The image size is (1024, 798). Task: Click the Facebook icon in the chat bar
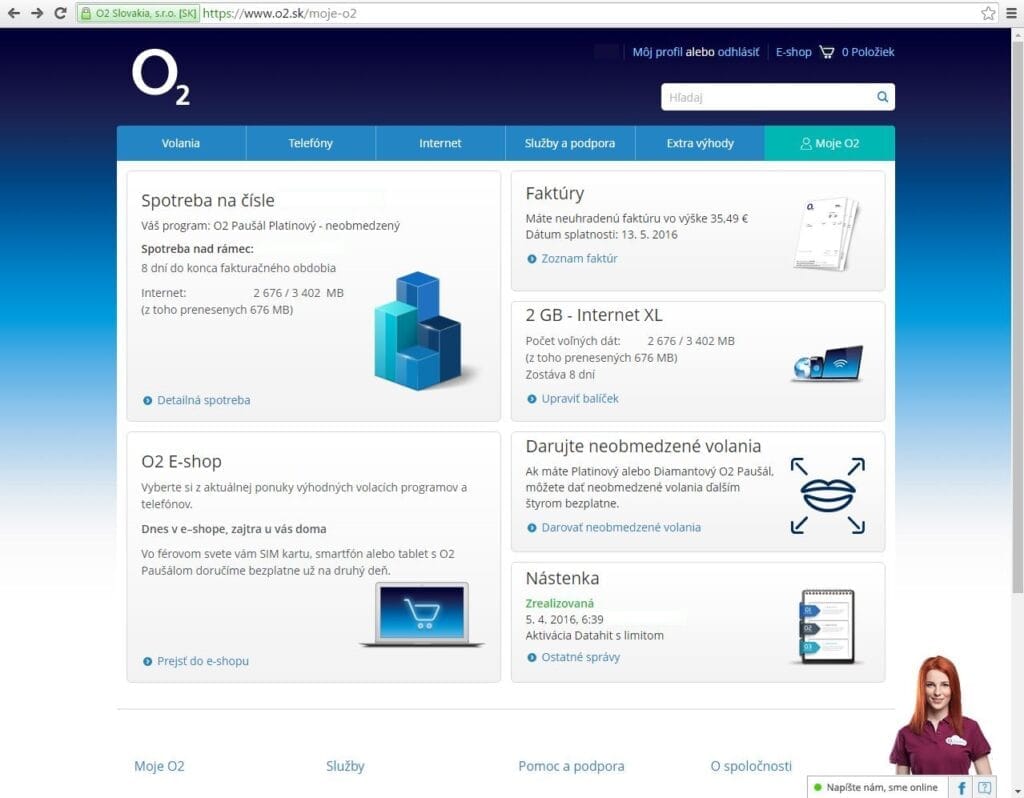point(961,787)
